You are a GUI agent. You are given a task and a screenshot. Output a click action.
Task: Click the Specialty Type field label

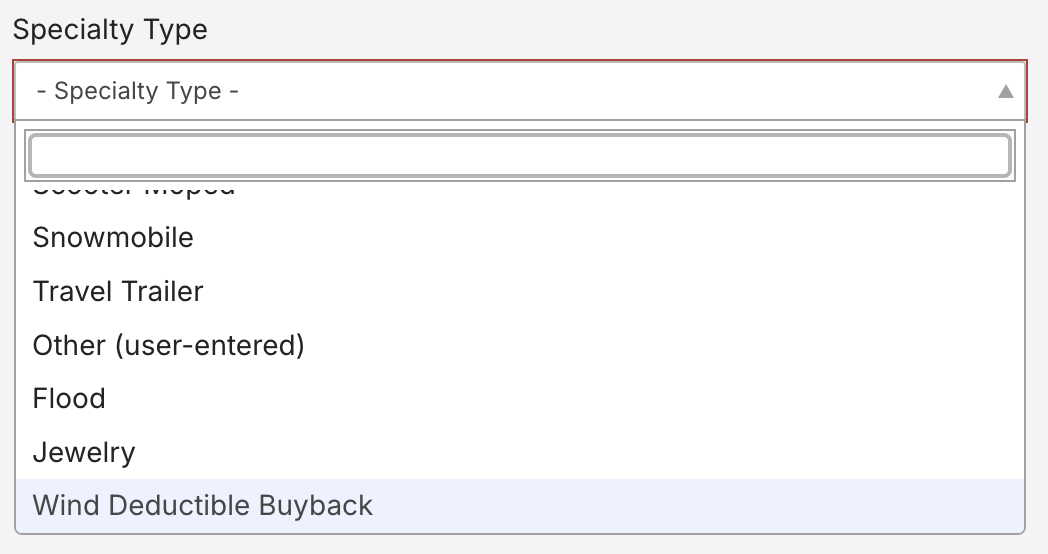(110, 30)
